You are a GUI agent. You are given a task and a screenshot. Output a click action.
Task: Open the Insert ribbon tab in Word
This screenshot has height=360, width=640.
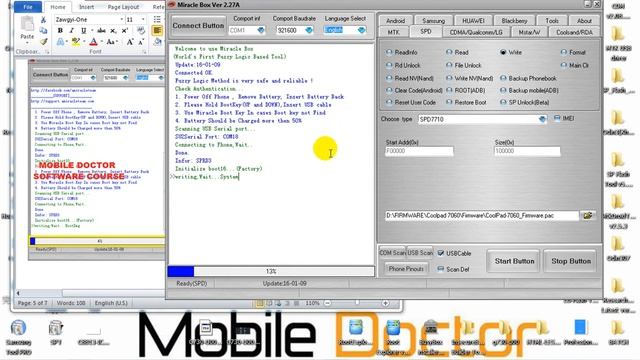[86, 7]
